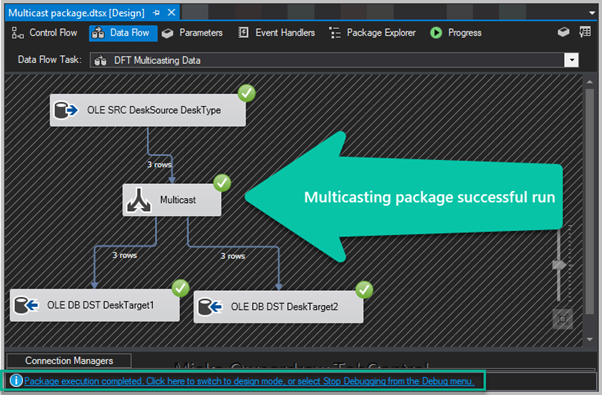Click the 3 rows label leading to DeskTarget1
The width and height of the screenshot is (602, 395).
[124, 255]
